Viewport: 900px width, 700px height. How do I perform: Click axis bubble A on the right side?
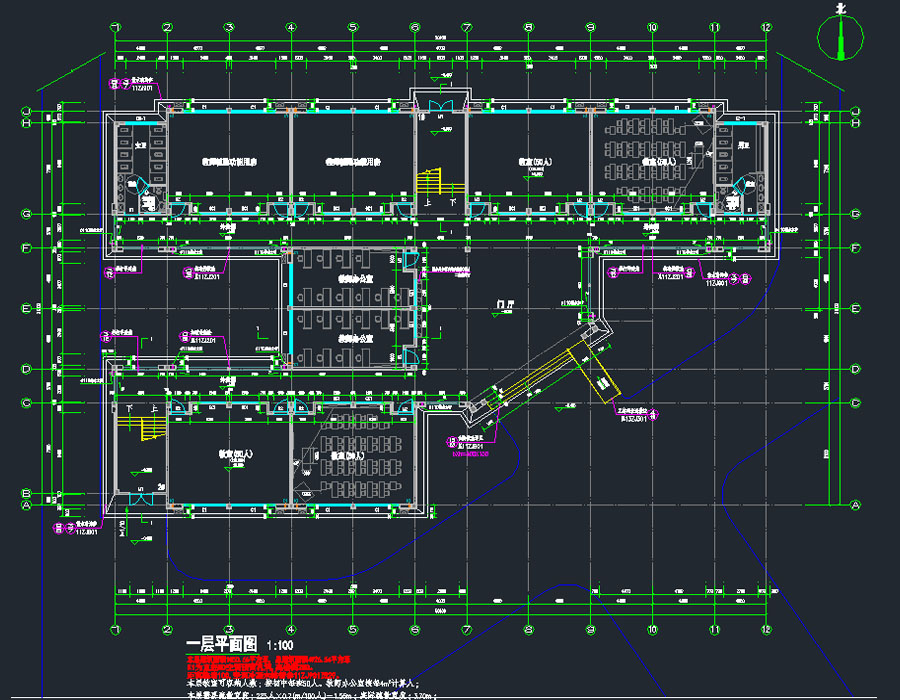point(855,505)
